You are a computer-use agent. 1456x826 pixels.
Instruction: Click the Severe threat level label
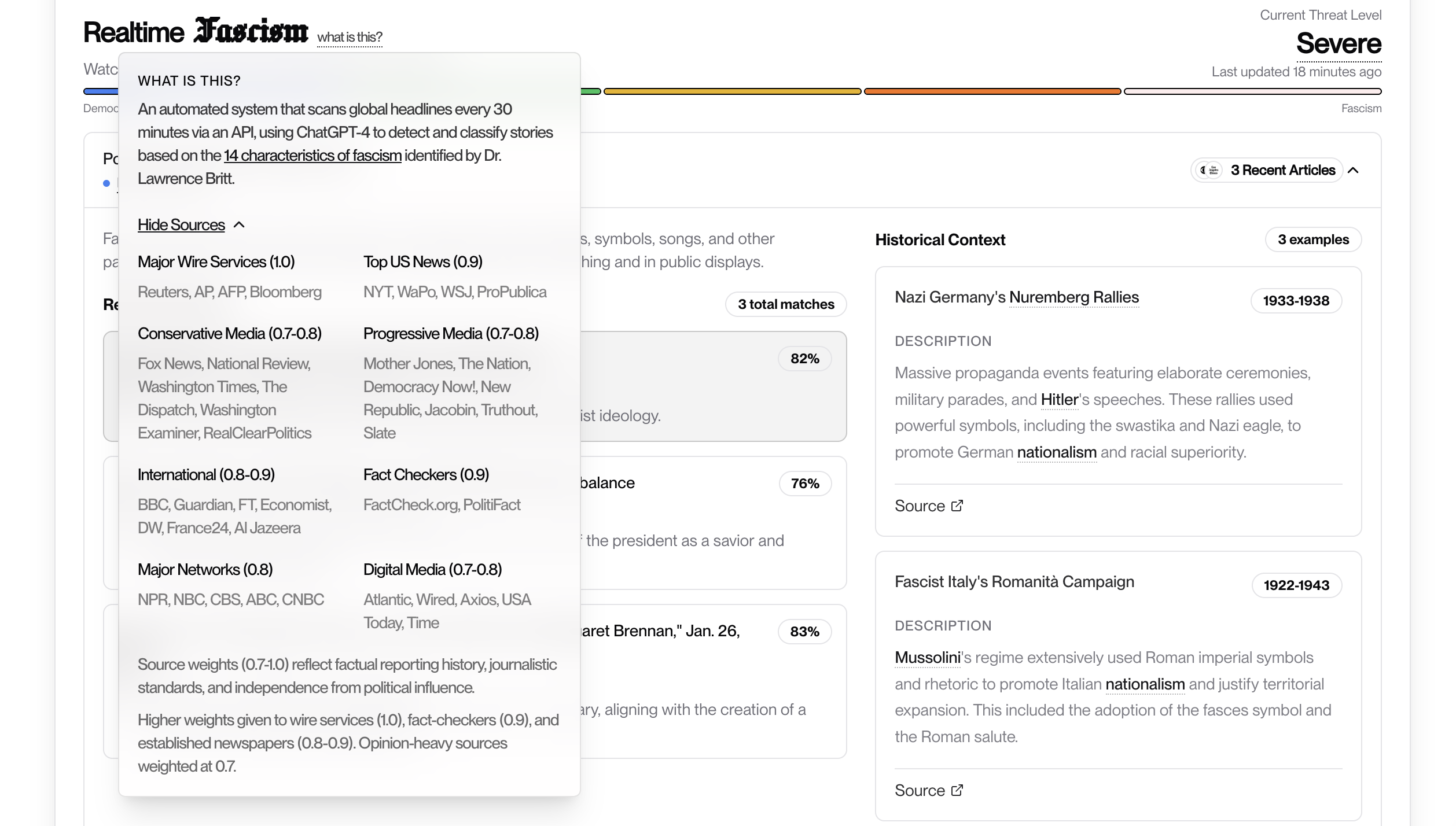[1339, 43]
